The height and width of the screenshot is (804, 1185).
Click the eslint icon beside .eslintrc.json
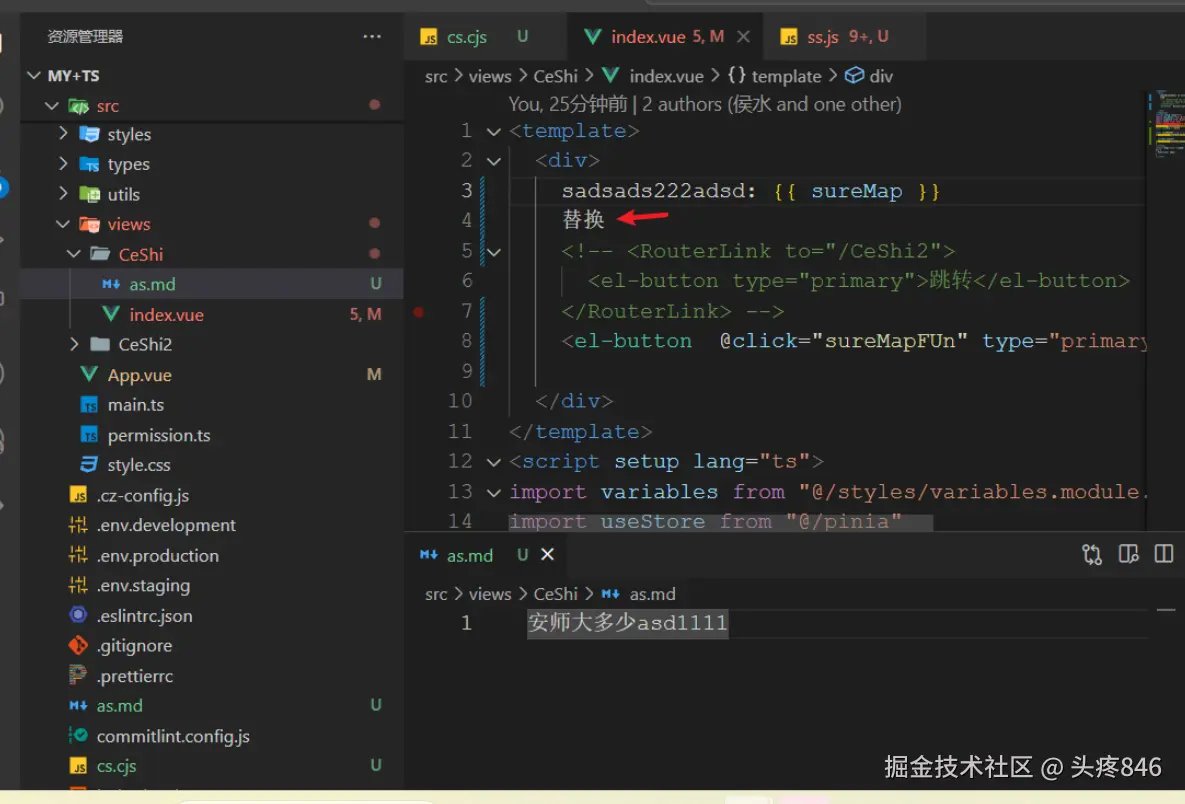pos(78,615)
